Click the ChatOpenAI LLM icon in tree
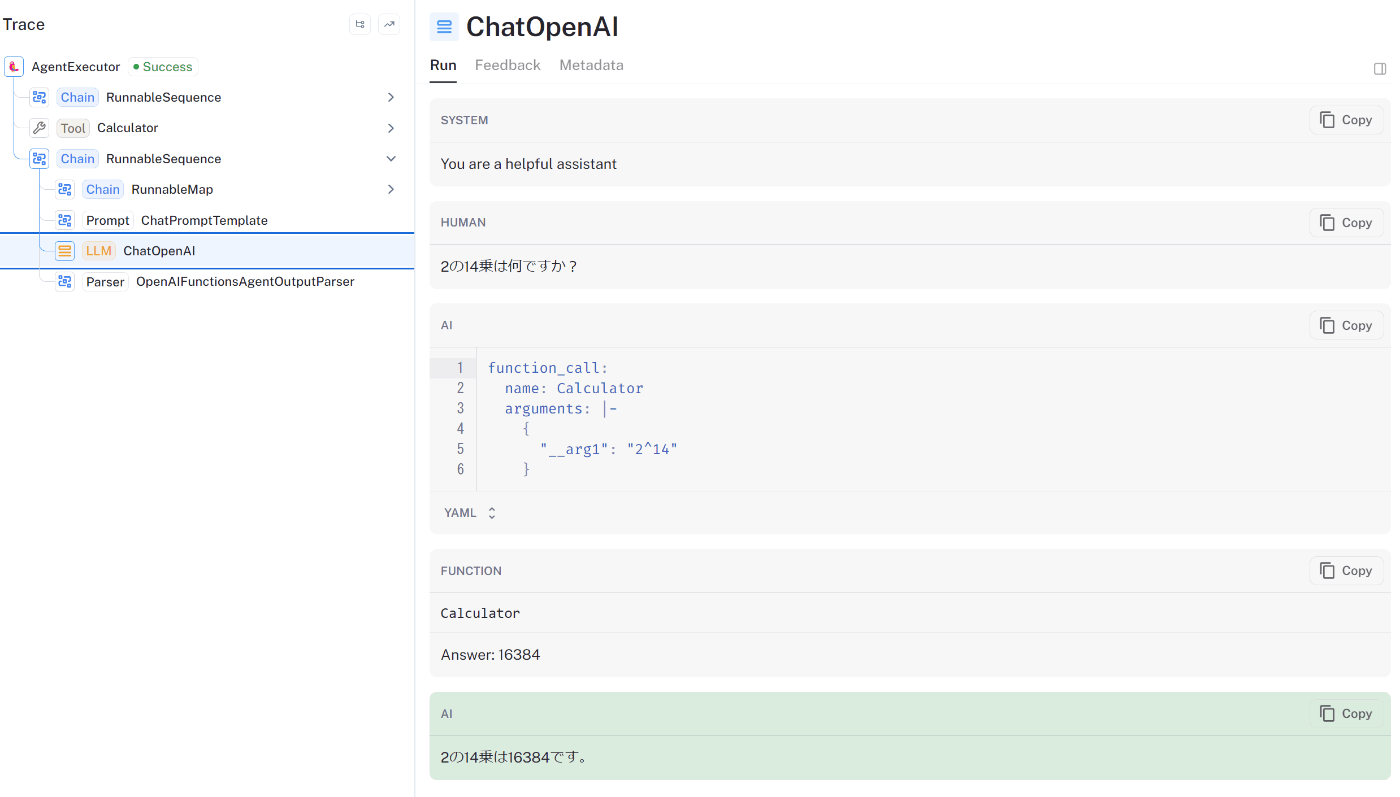 point(65,251)
